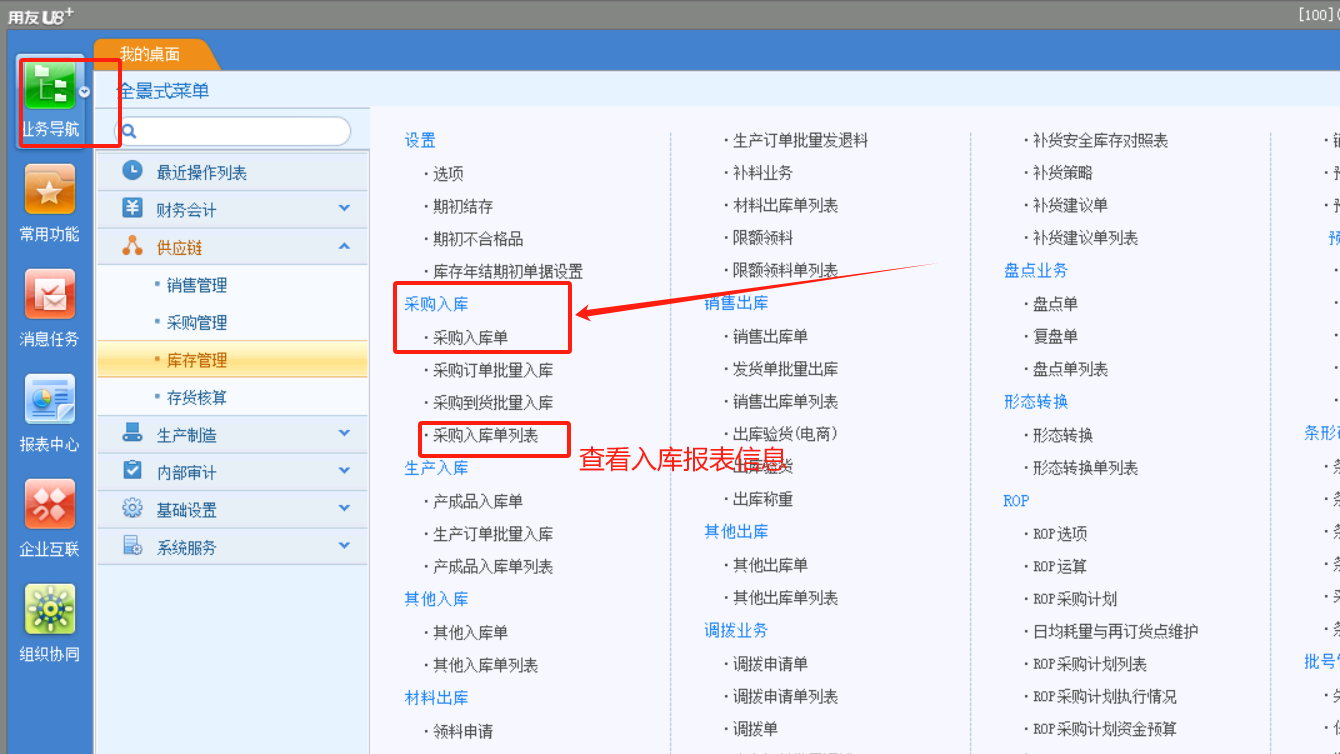Open the 期初结存 link

[x=463, y=207]
